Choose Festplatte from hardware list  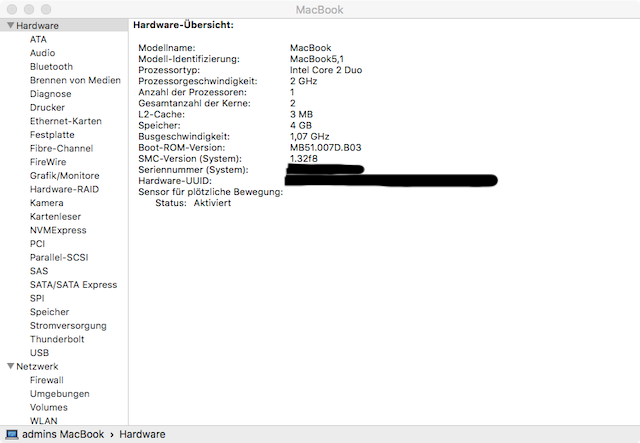(52, 135)
